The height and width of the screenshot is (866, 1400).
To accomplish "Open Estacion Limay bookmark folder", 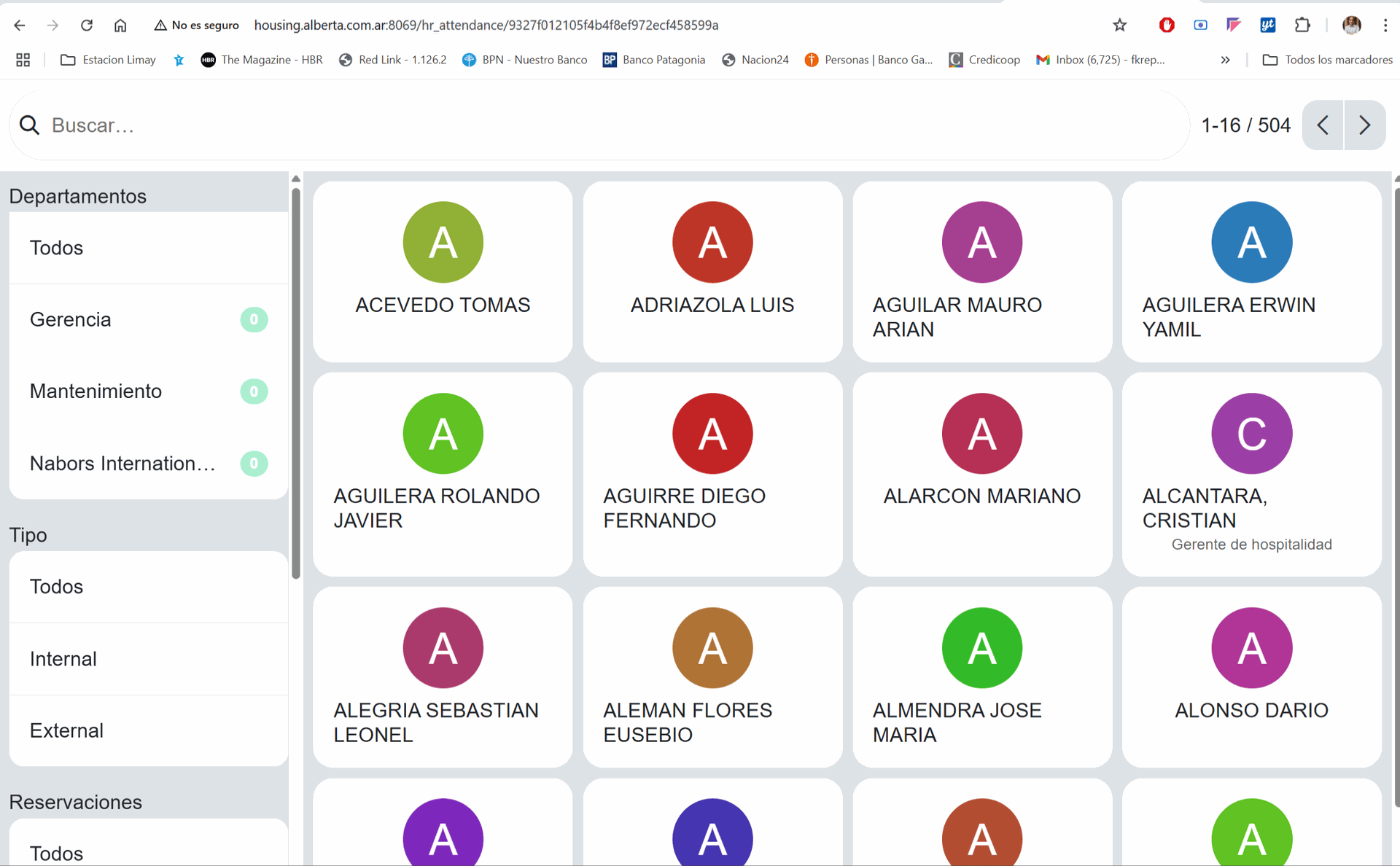I will point(108,60).
